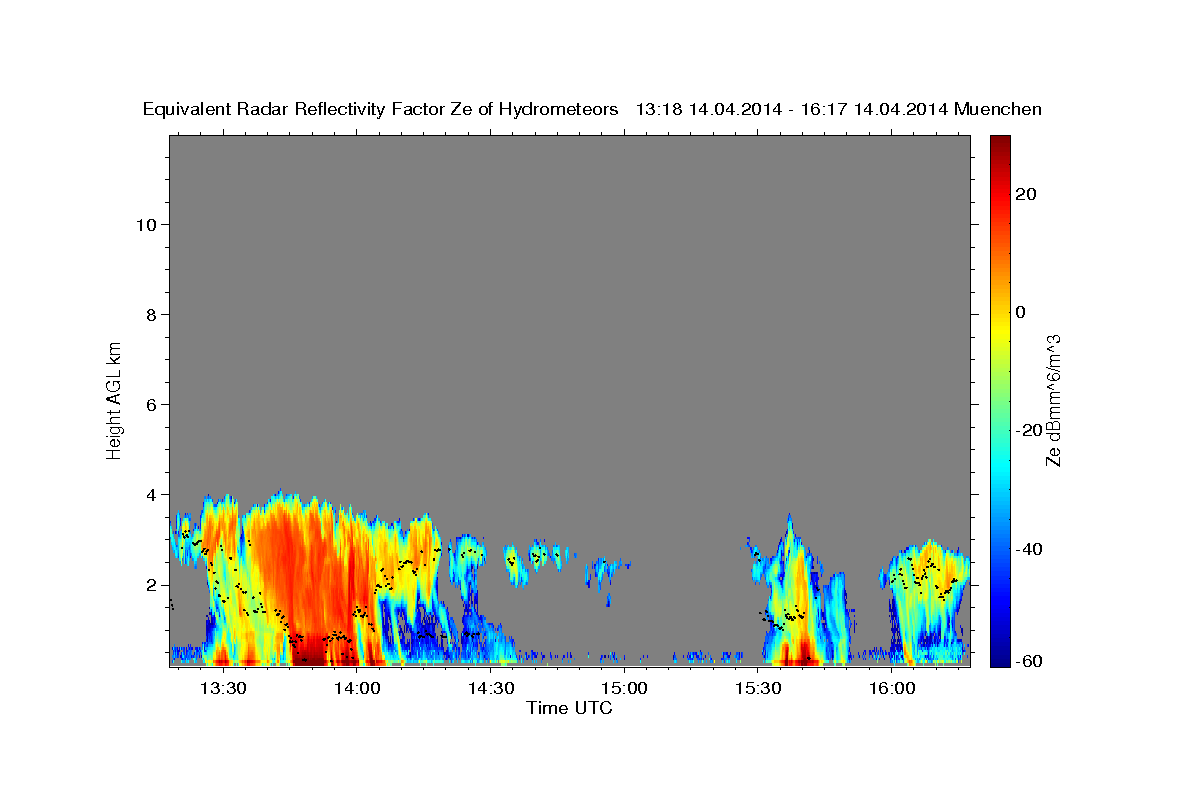Click the colorbar value label 20
The width and height of the screenshot is (1200, 800).
1025,194
